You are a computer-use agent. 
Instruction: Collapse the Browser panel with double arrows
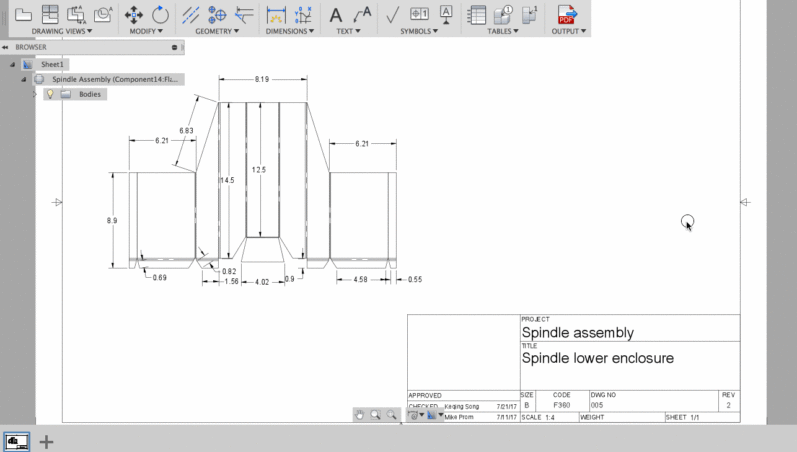[5, 47]
